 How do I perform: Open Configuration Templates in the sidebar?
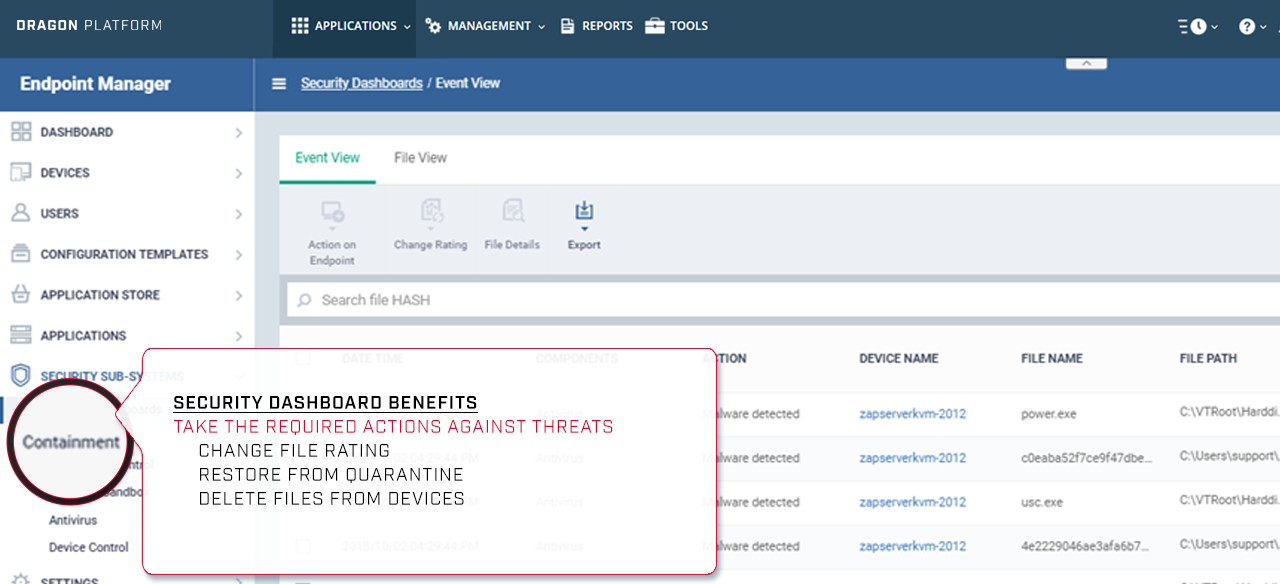point(127,254)
